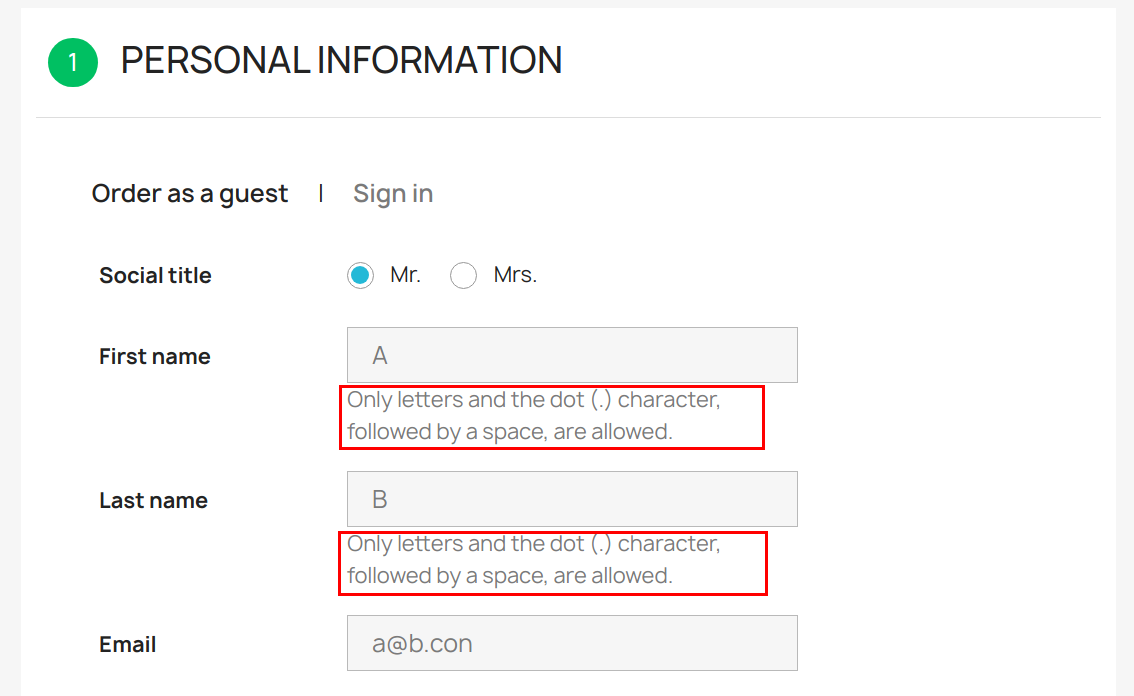The width and height of the screenshot is (1134, 696).
Task: Switch to the Order as a guest tab
Action: [x=190, y=193]
